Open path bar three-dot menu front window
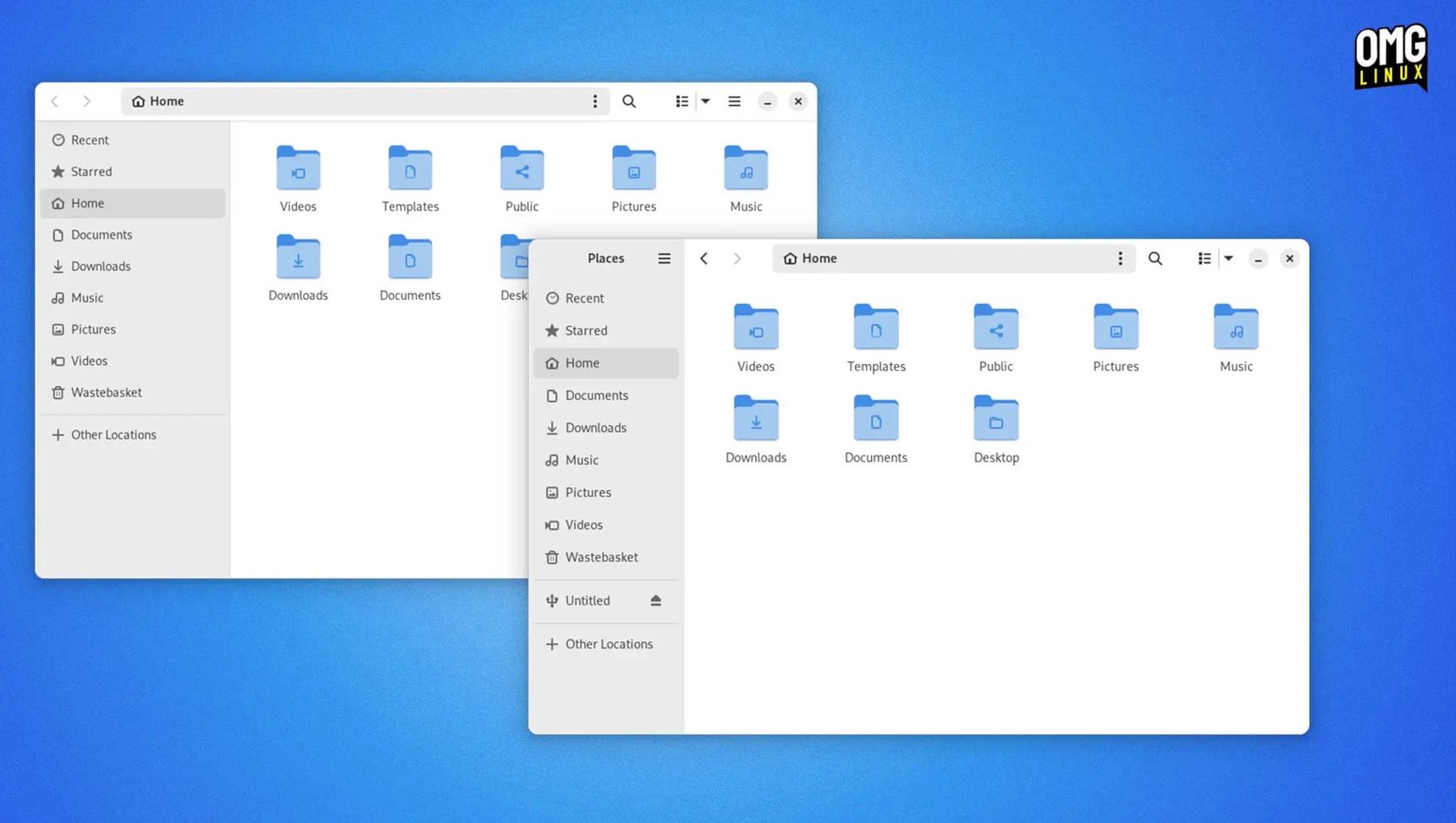Image resolution: width=1456 pixels, height=823 pixels. 1120,258
